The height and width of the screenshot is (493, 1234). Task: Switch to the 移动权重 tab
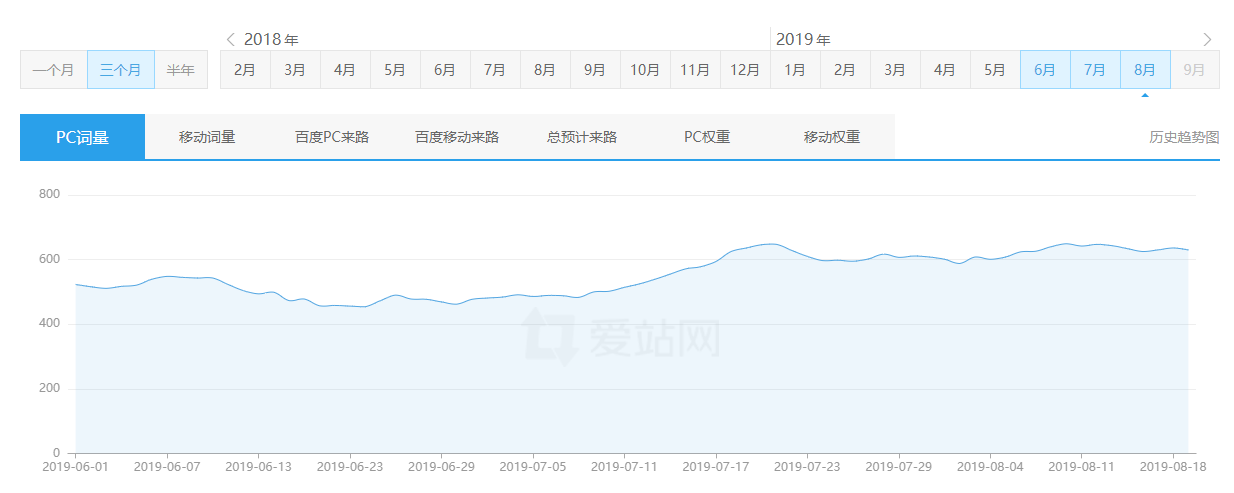832,137
